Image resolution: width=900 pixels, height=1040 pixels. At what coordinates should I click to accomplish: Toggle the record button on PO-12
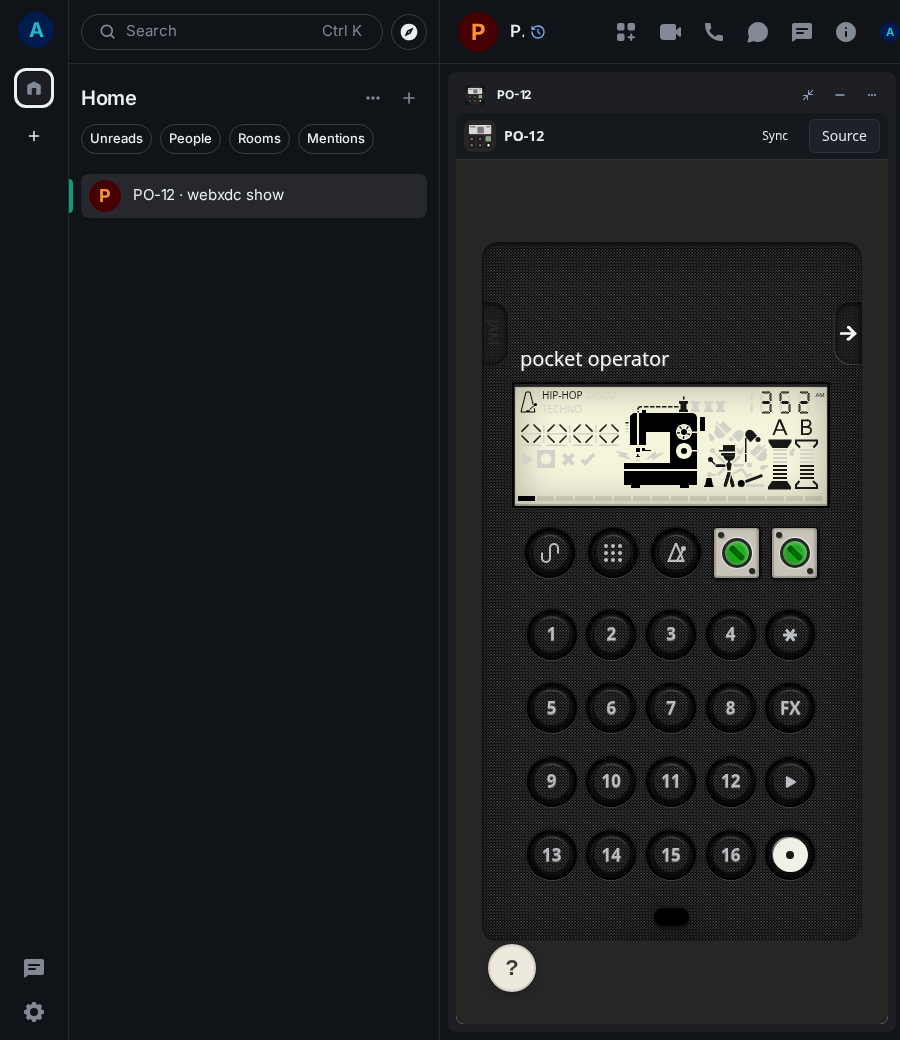pos(789,855)
